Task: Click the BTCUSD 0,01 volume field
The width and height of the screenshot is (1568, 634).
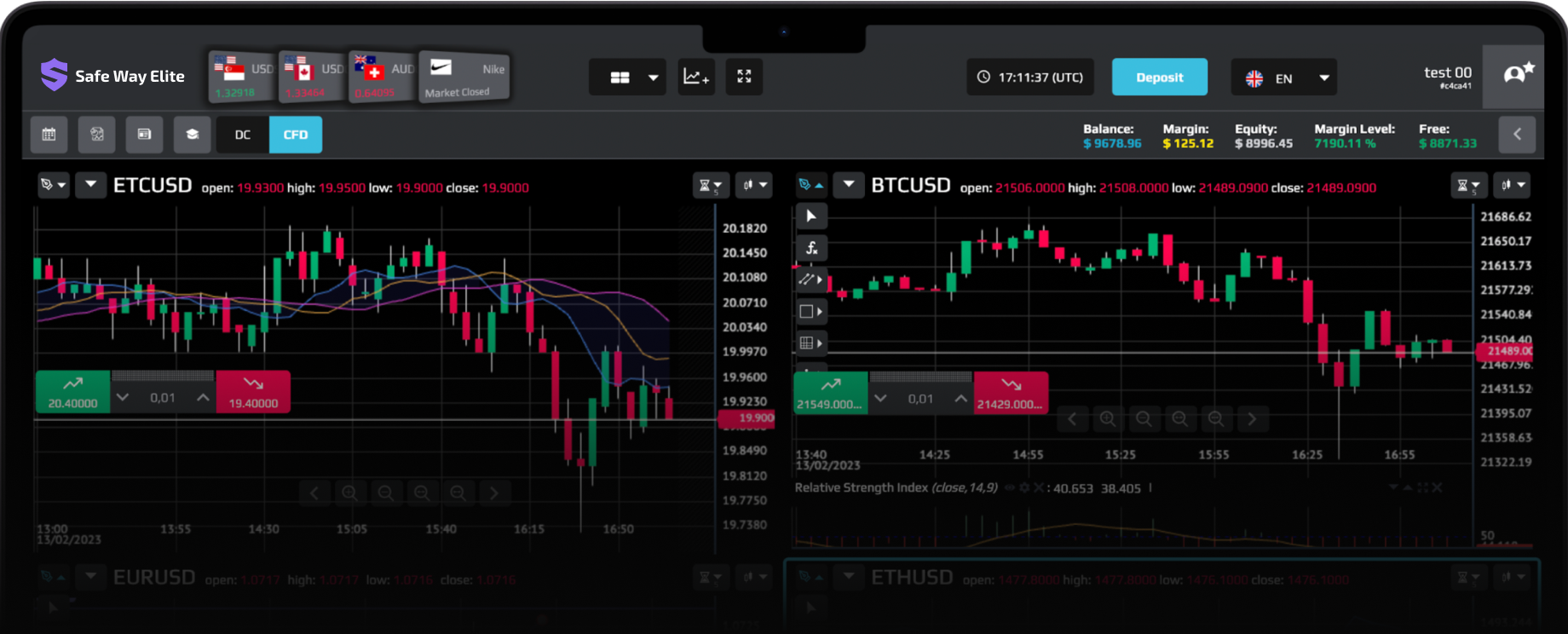Action: coord(920,399)
